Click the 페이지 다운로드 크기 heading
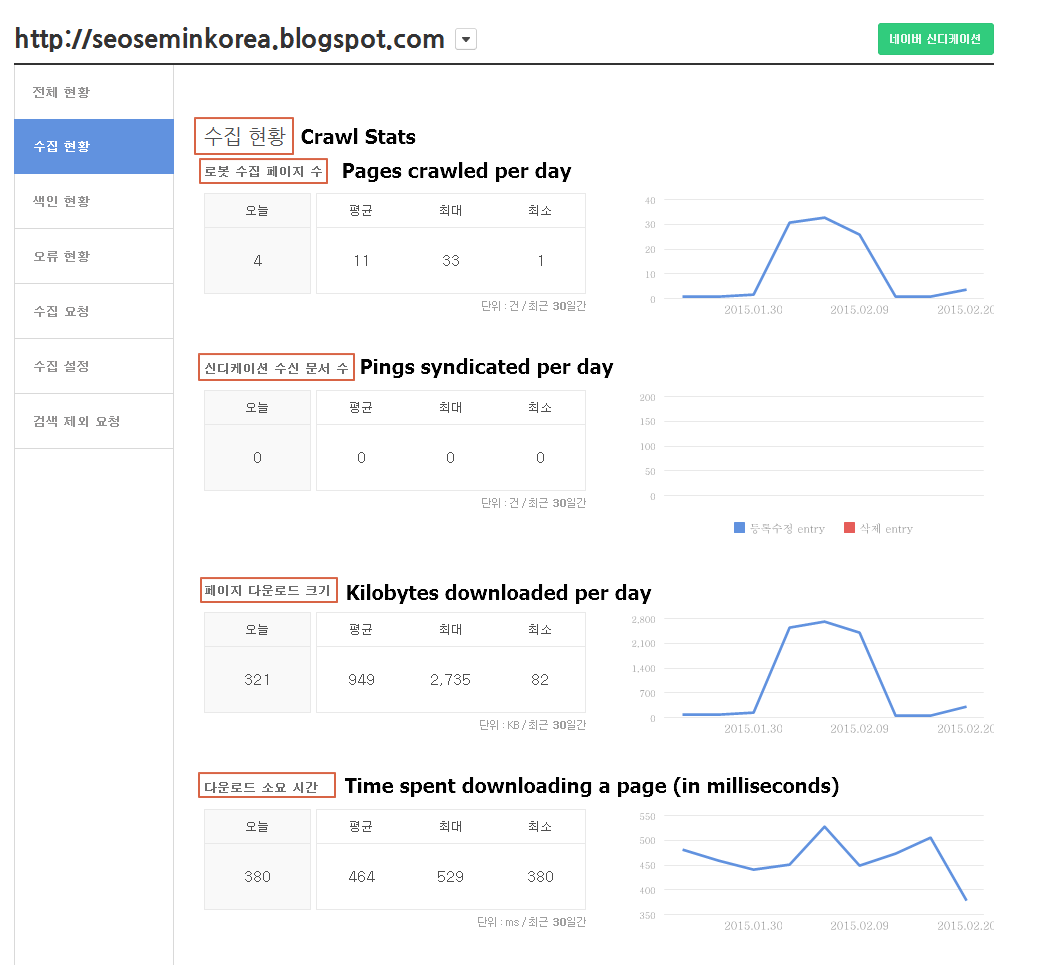This screenshot has width=1044, height=965. (x=267, y=591)
